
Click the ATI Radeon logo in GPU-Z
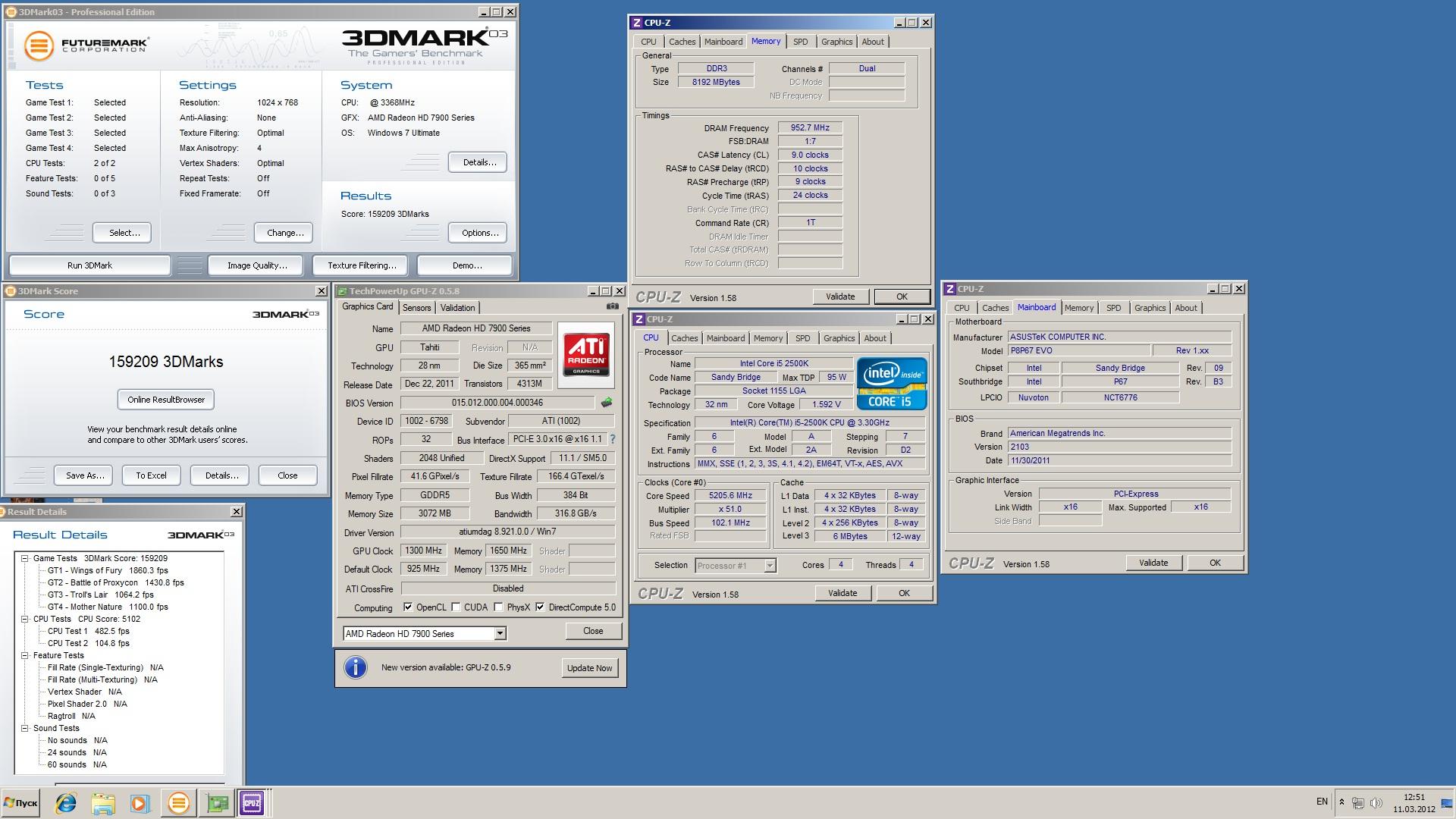pos(586,353)
